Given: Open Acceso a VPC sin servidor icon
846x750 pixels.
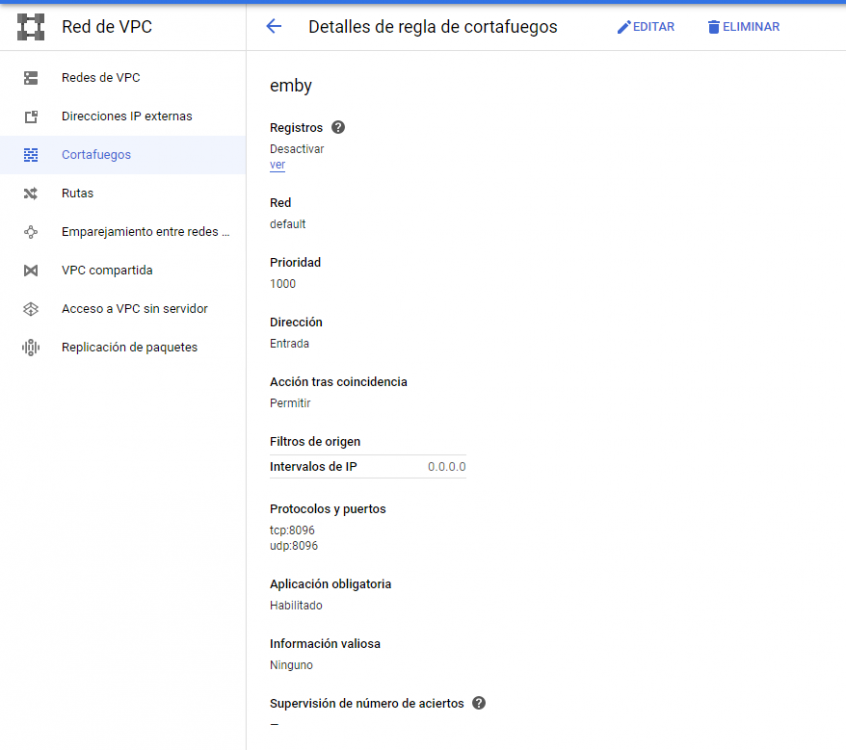Looking at the screenshot, I should click(33, 309).
